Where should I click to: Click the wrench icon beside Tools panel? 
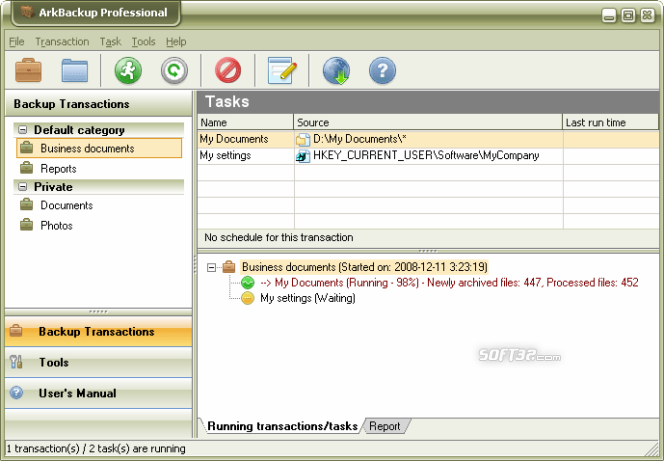16,362
